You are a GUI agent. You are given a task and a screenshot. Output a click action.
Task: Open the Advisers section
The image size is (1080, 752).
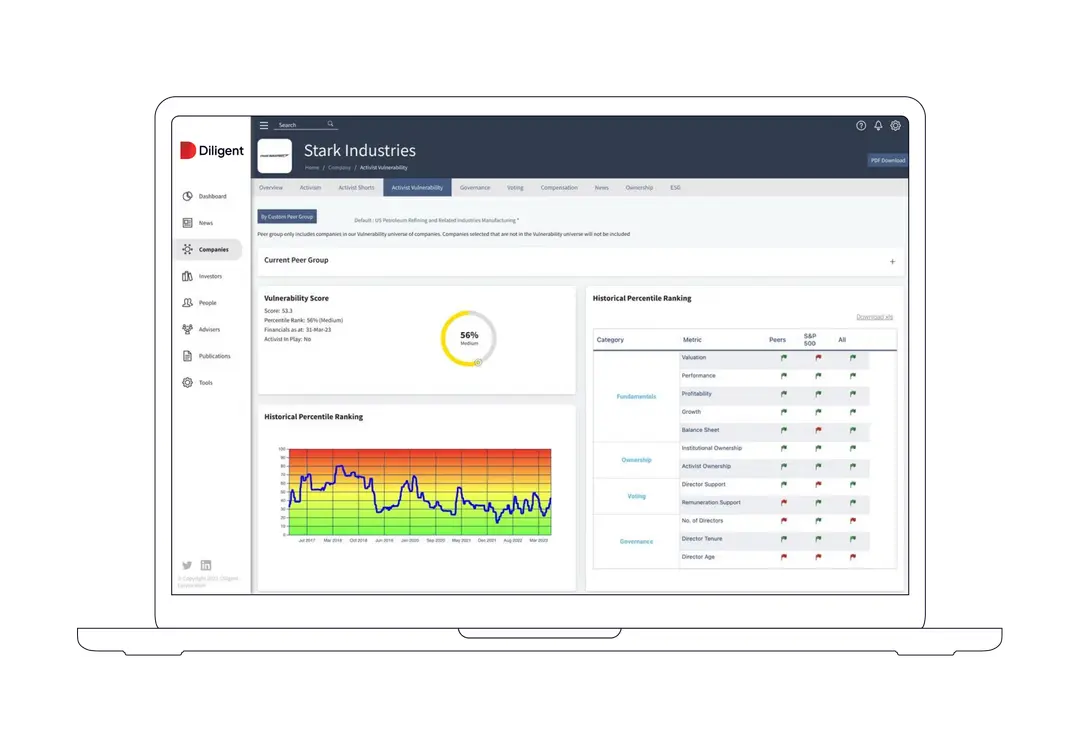207,328
